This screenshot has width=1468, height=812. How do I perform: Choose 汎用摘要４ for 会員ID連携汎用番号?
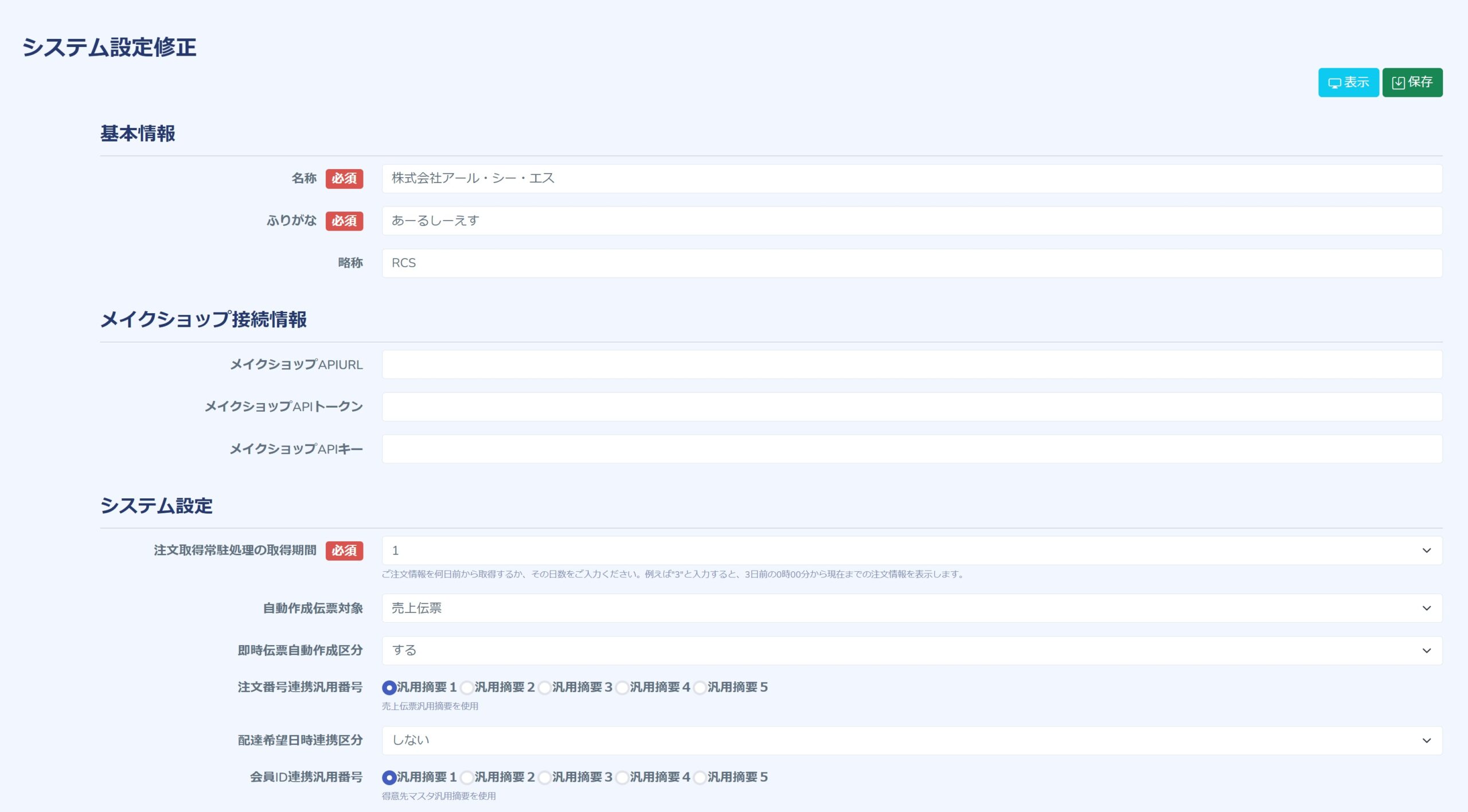point(623,778)
